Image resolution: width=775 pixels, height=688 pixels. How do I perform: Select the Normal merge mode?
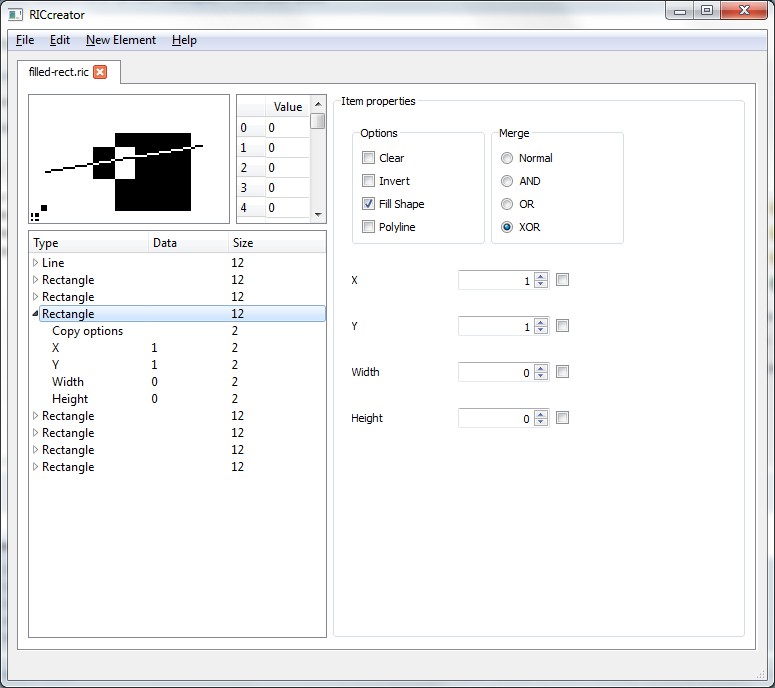coord(507,158)
